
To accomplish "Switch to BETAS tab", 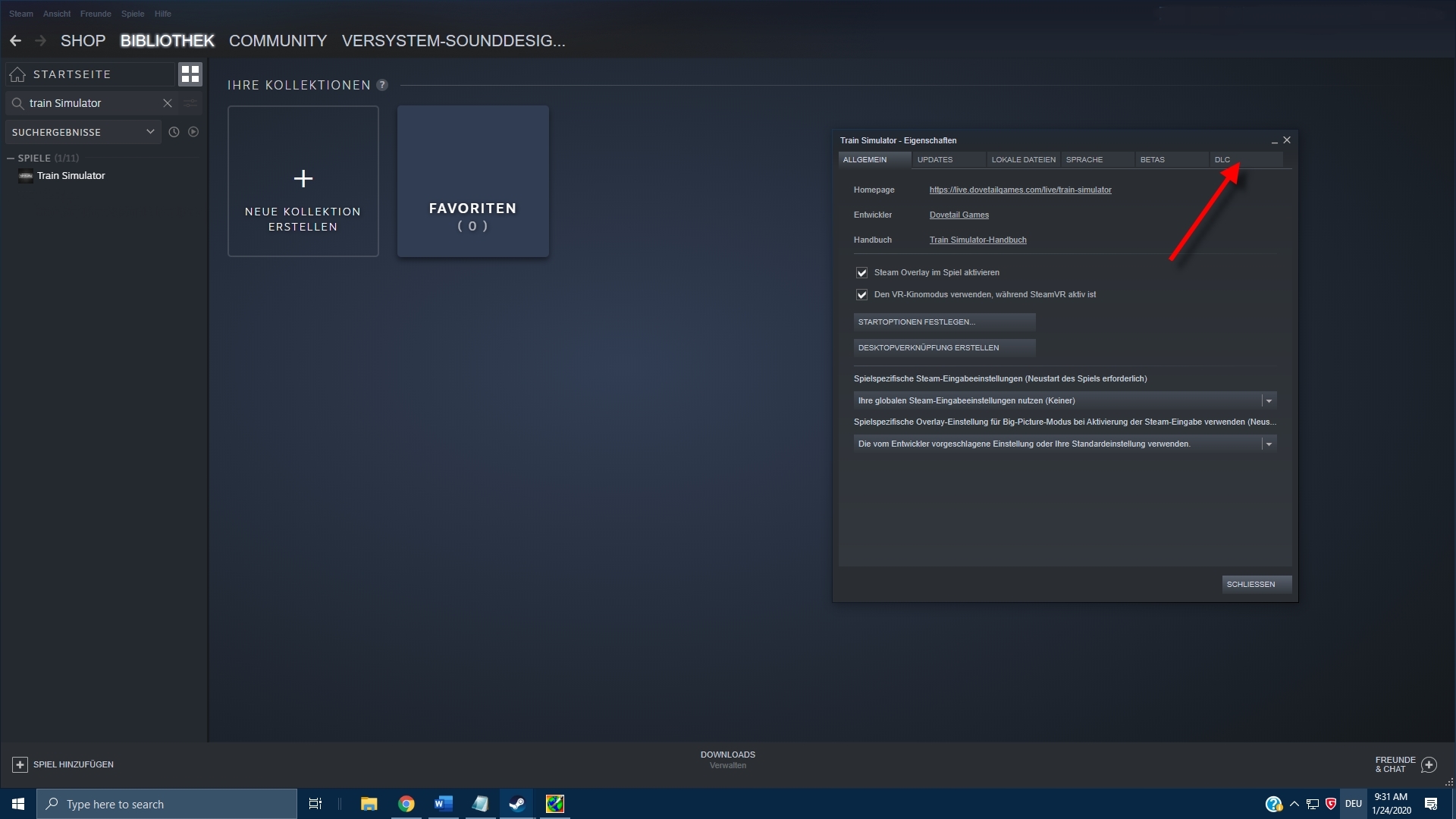I will (x=1172, y=160).
